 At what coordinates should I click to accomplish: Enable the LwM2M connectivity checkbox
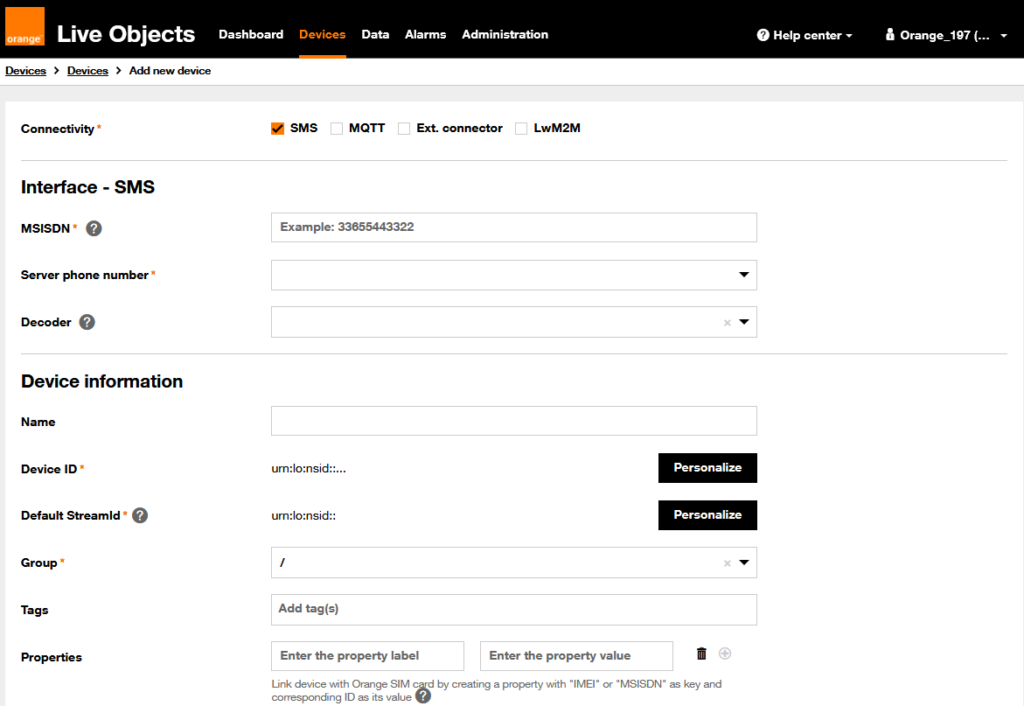pyautogui.click(x=521, y=129)
